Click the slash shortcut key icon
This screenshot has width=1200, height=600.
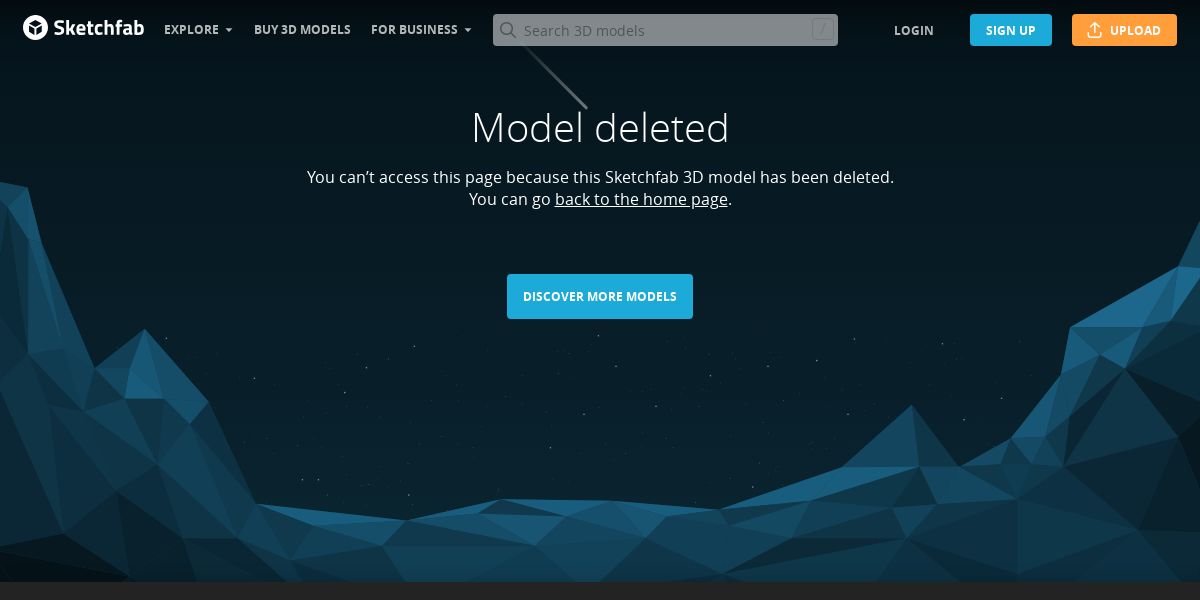click(x=823, y=30)
